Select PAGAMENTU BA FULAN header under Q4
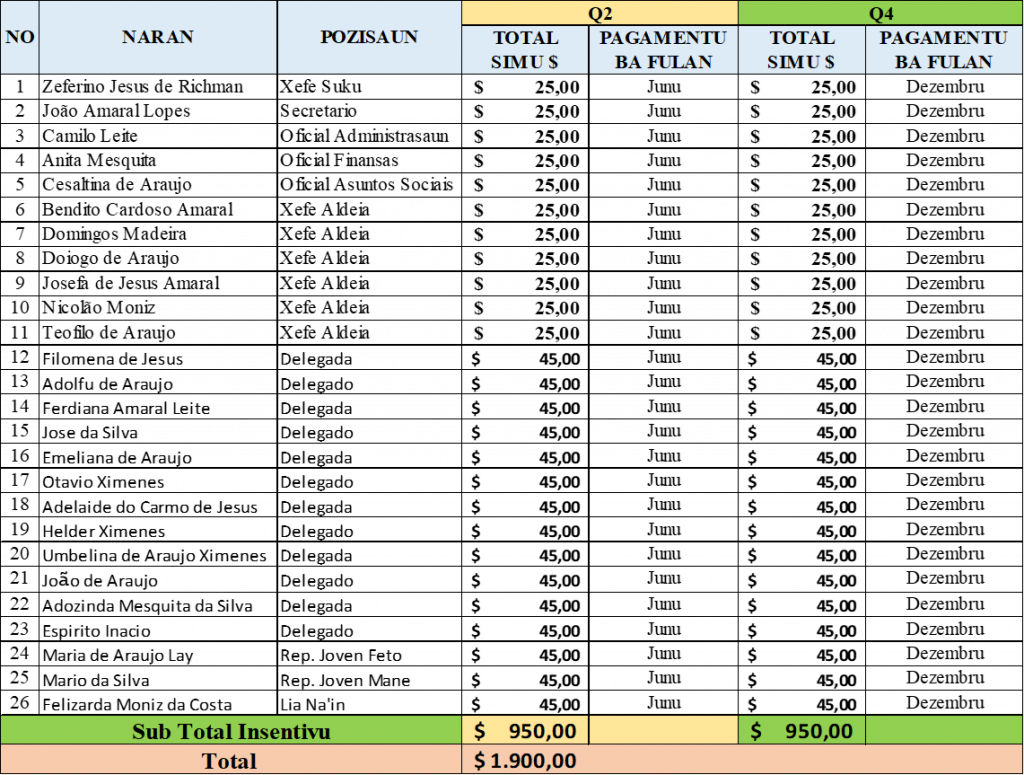The height and width of the screenshot is (775, 1024). tap(943, 50)
